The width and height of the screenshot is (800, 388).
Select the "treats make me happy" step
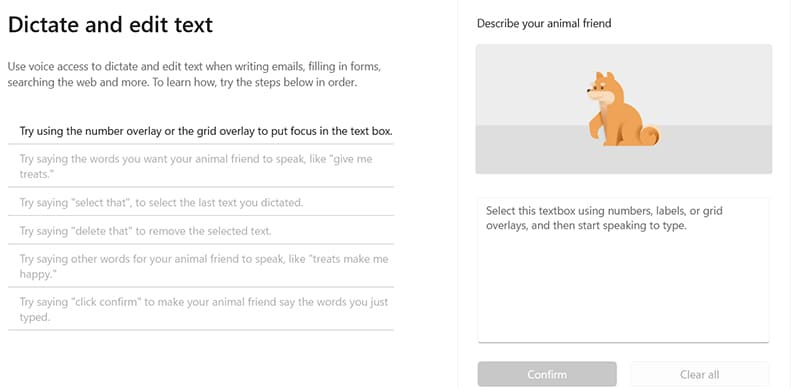[201, 266]
